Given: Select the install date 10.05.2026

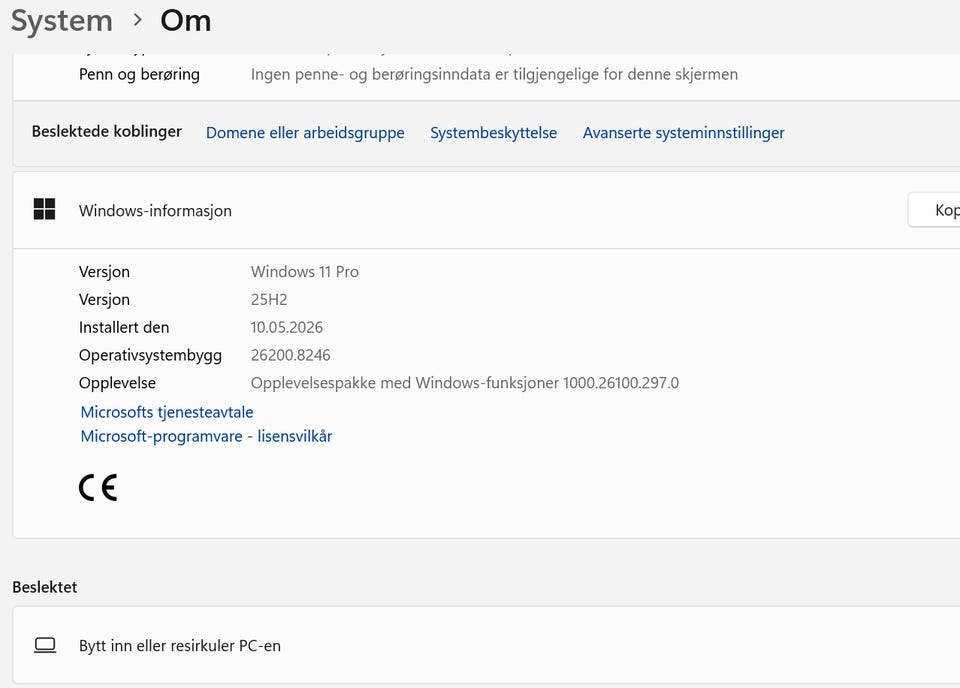Looking at the screenshot, I should click(287, 327).
